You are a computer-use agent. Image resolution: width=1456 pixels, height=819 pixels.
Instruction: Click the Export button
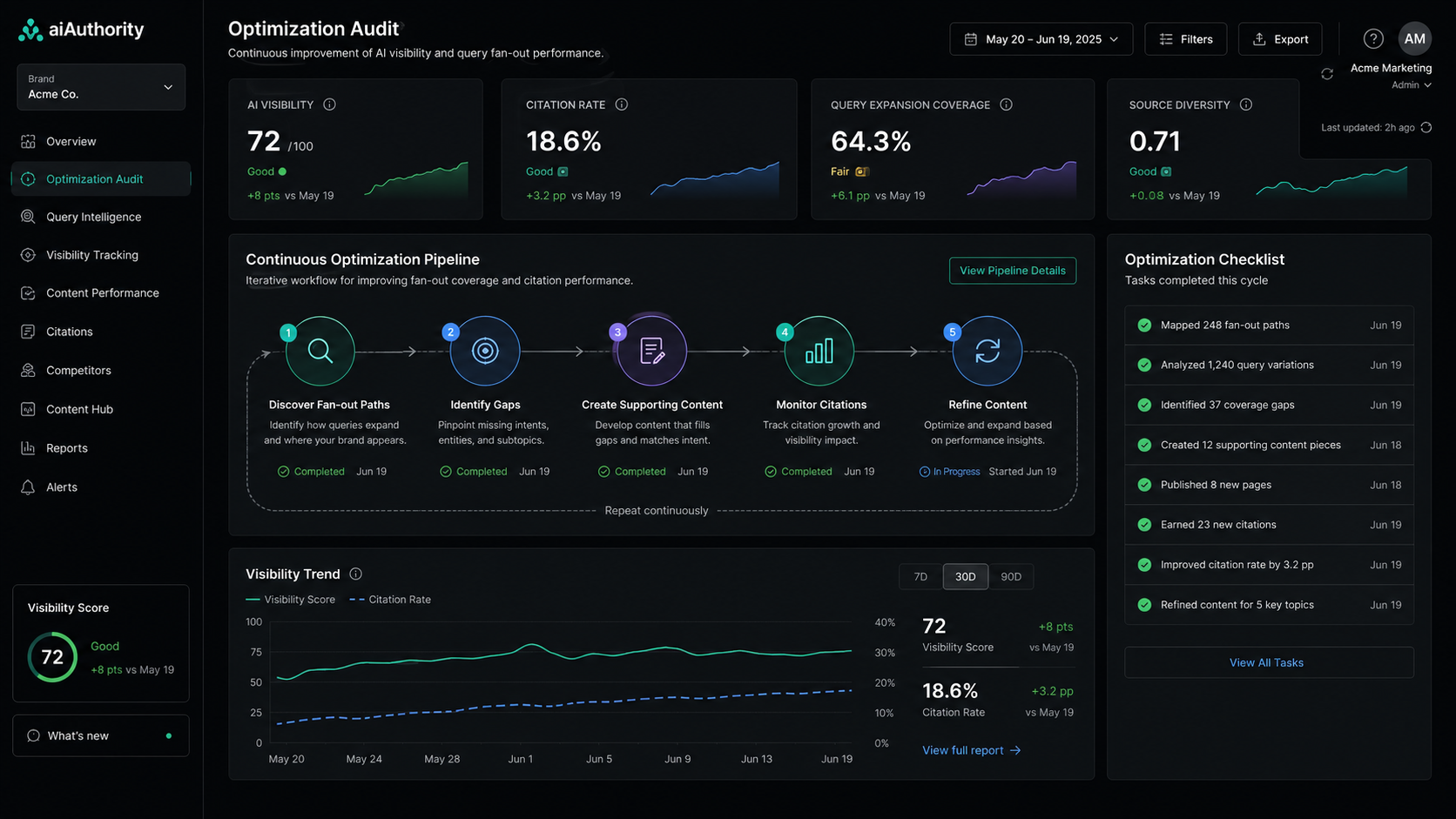point(1280,39)
